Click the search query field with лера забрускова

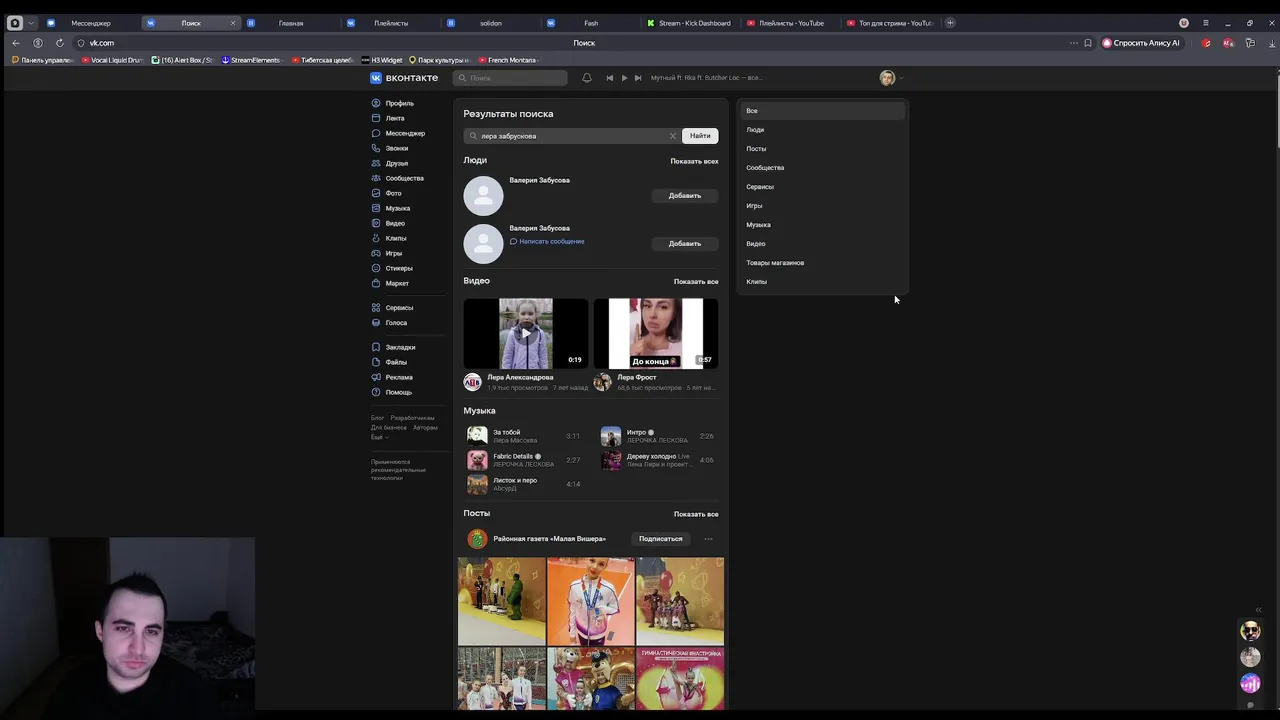point(572,136)
